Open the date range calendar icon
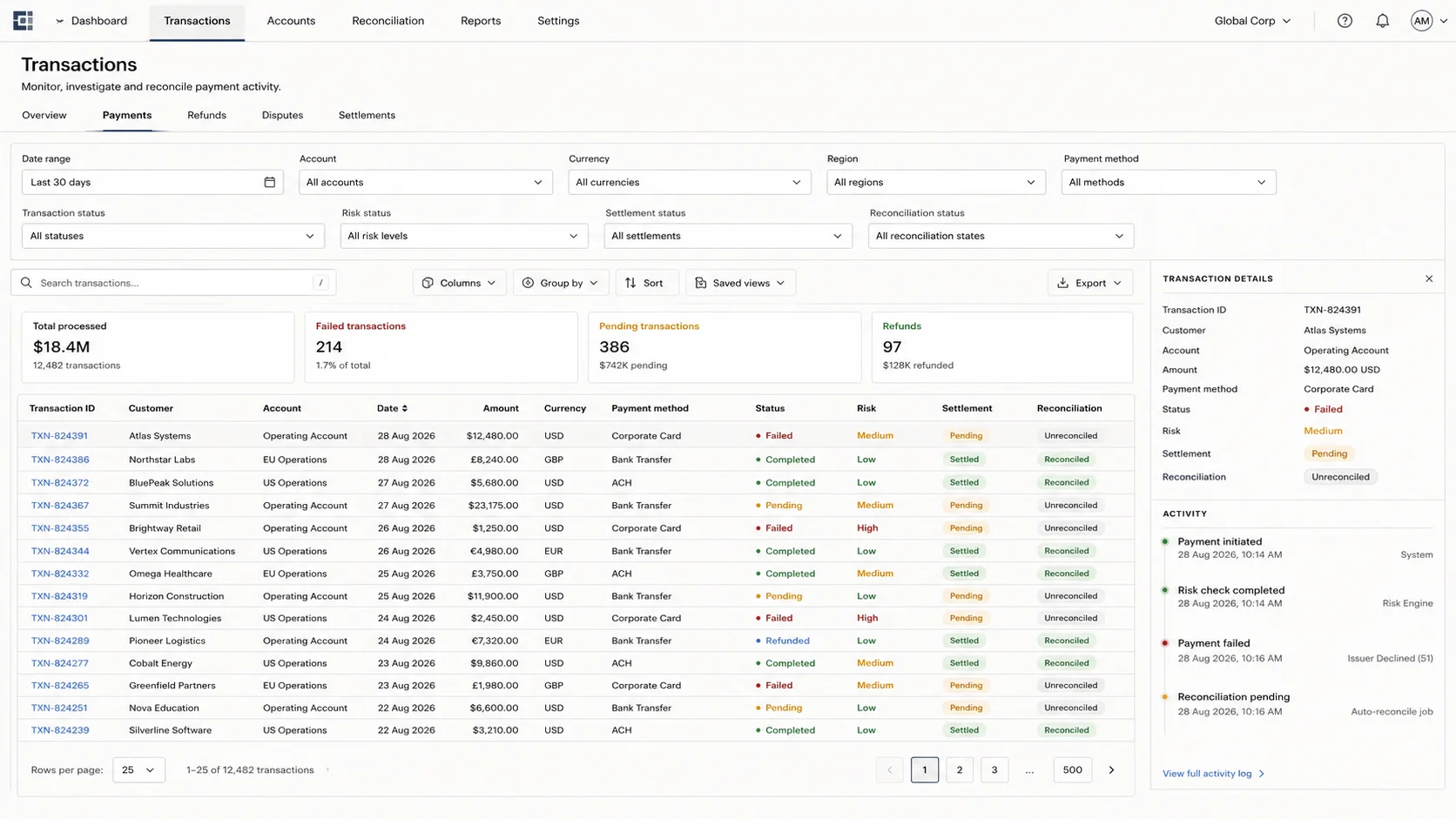 coord(269,182)
